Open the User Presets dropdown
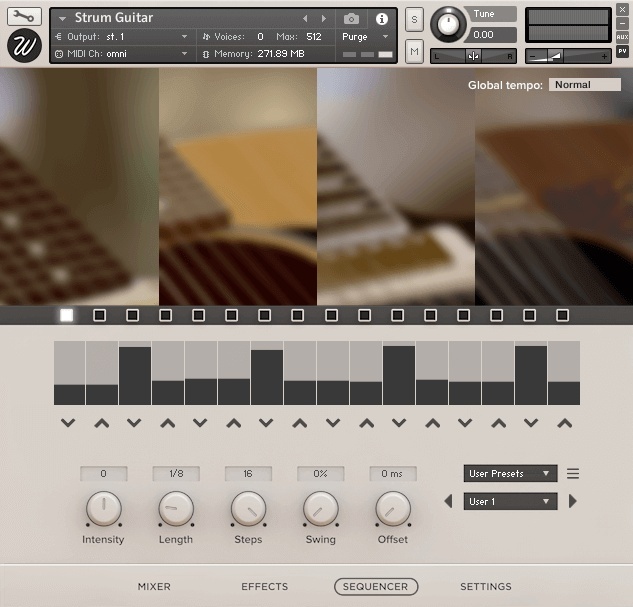Viewport: 633px width, 607px height. tap(510, 474)
